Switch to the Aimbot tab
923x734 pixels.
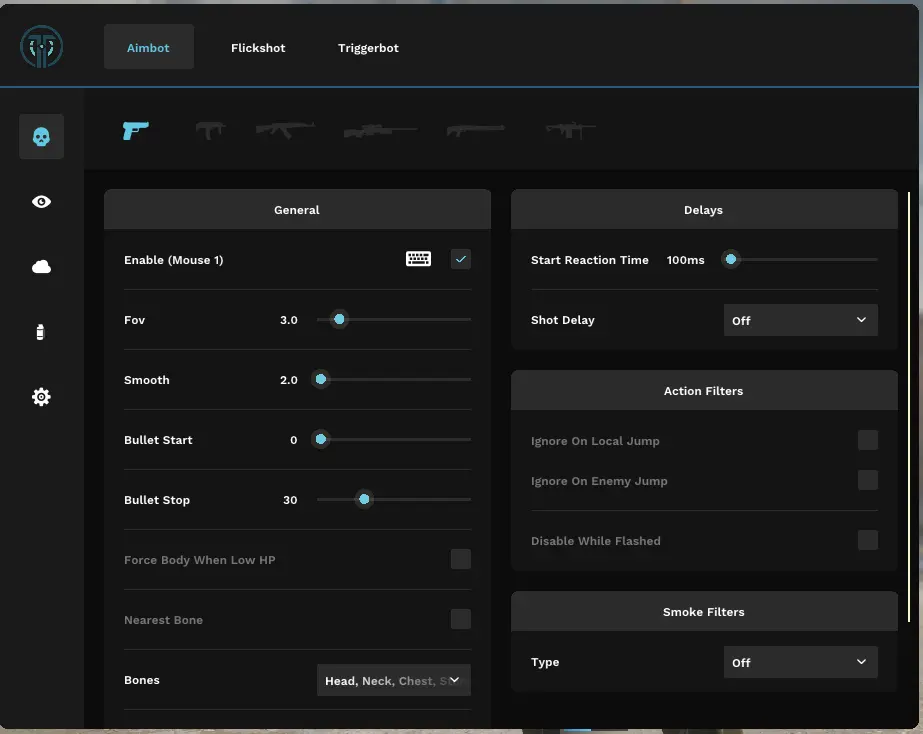tap(148, 47)
